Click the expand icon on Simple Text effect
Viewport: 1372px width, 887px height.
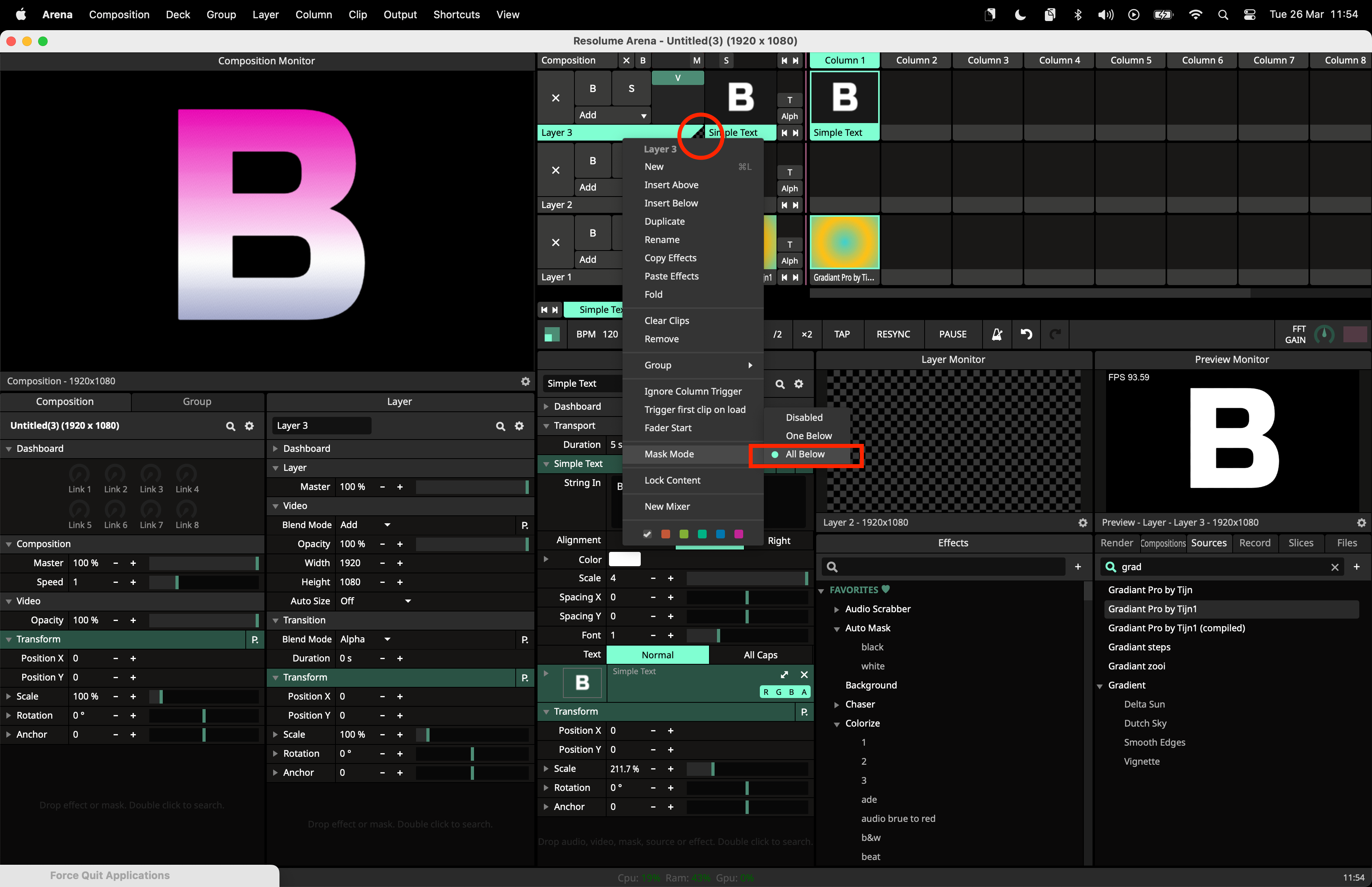784,675
